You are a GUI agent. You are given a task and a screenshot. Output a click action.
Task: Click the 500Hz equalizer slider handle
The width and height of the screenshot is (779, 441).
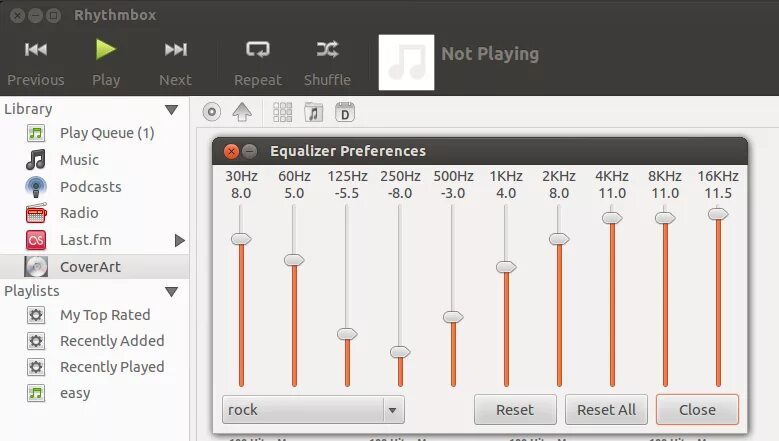click(453, 317)
